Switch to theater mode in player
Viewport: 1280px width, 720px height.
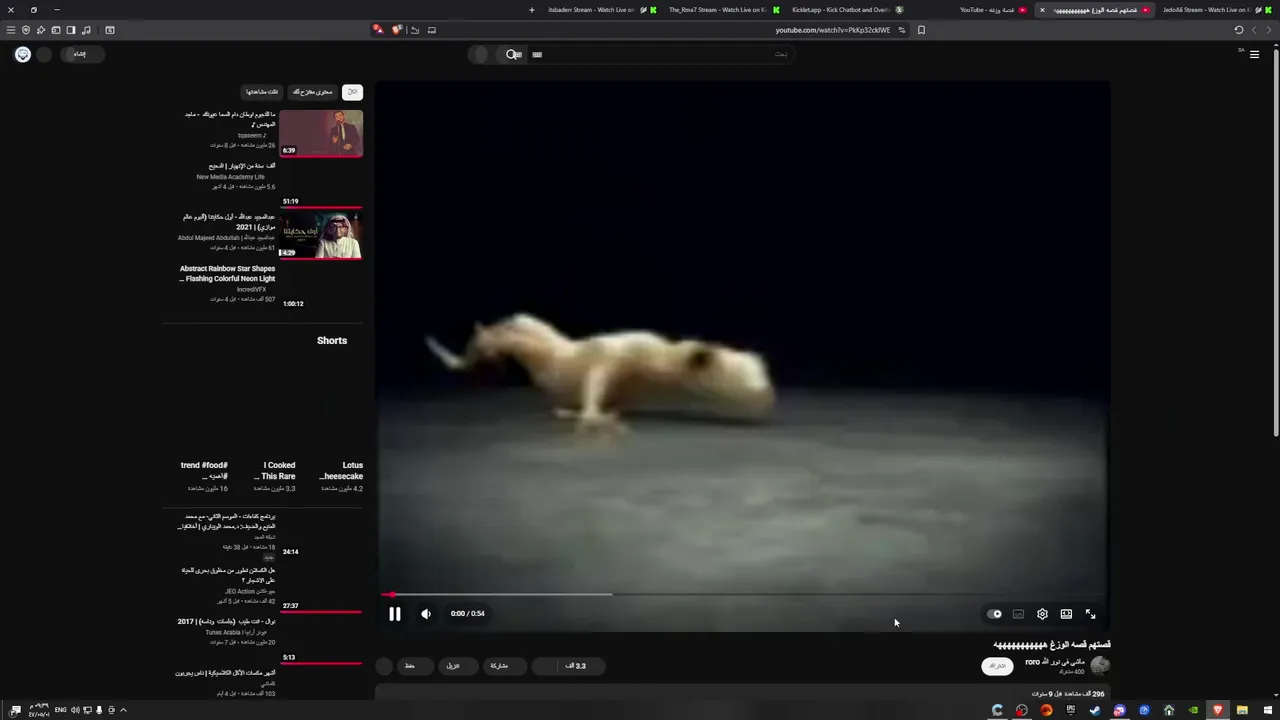coord(1066,614)
